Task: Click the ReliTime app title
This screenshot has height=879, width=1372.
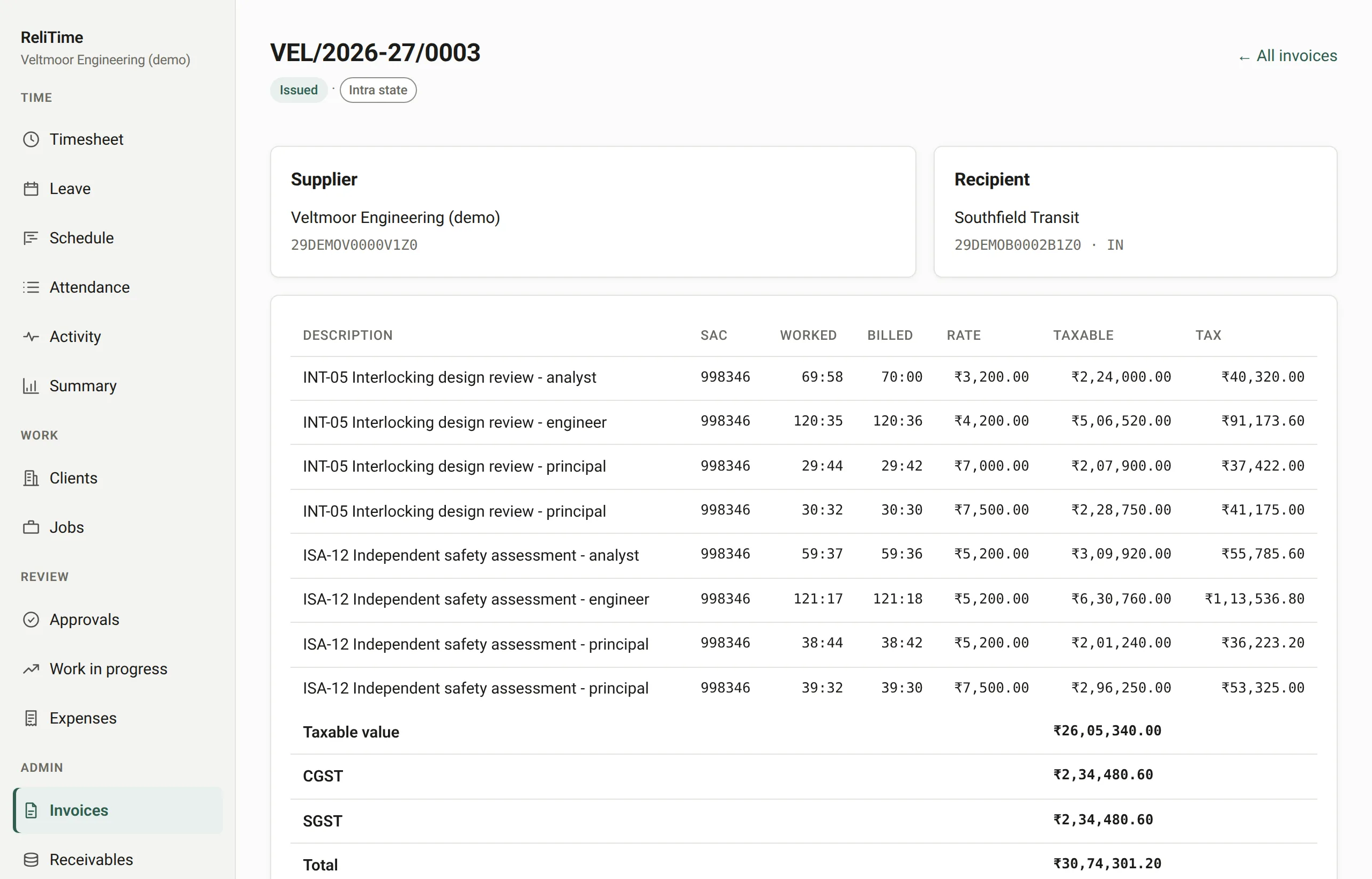Action: 52,38
